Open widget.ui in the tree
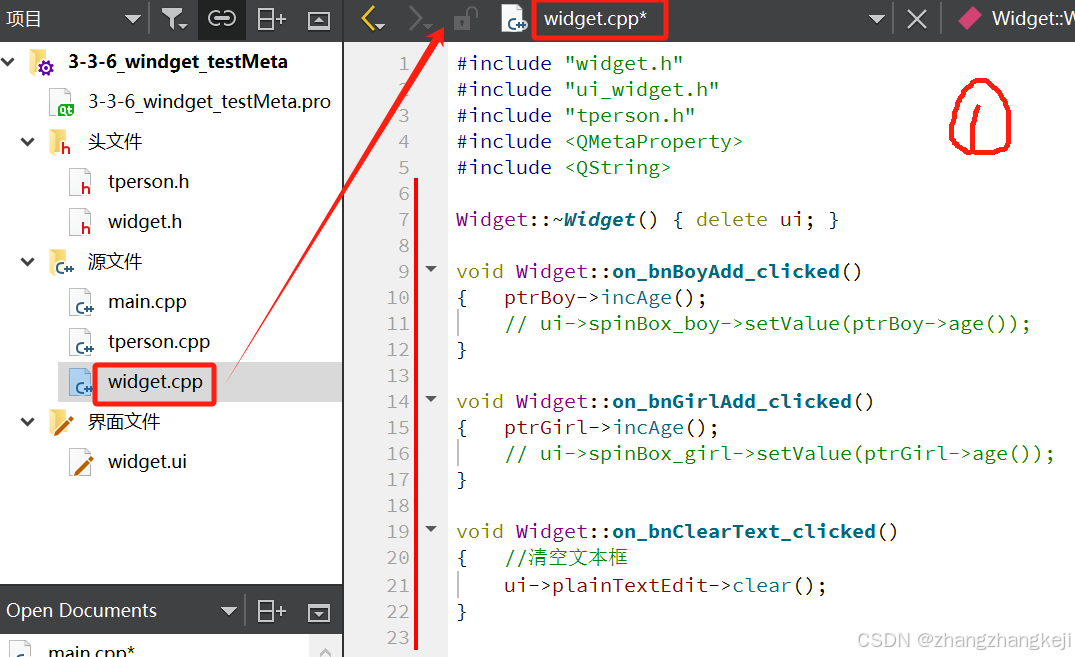Viewport: 1075px width, 657px height. [147, 462]
